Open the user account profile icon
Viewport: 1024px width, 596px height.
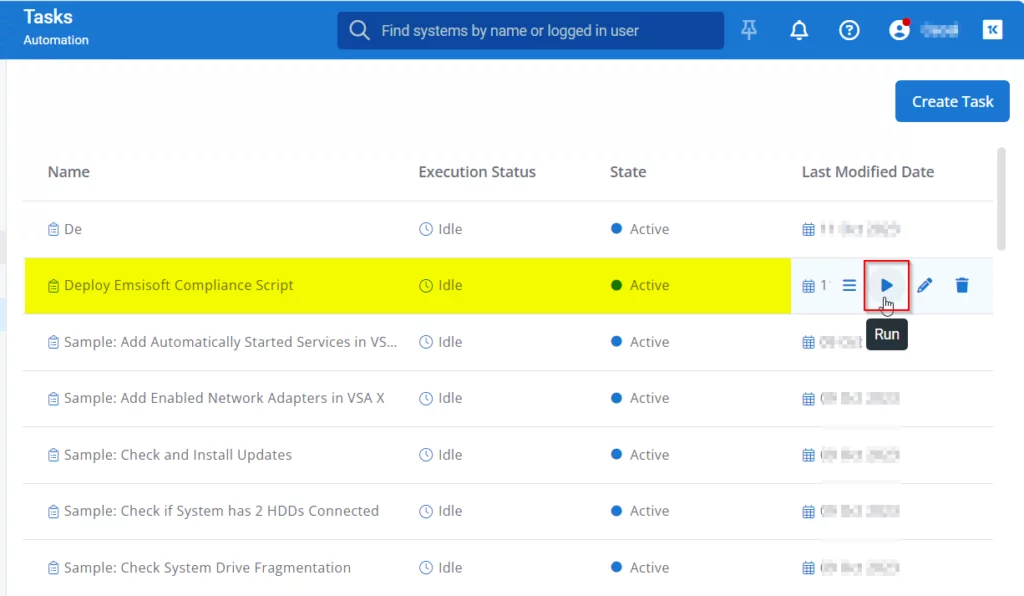pyautogui.click(x=899, y=31)
